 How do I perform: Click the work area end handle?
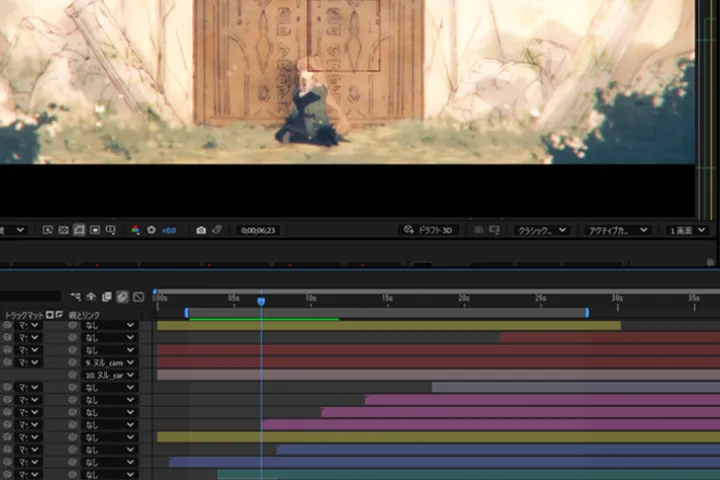[587, 313]
